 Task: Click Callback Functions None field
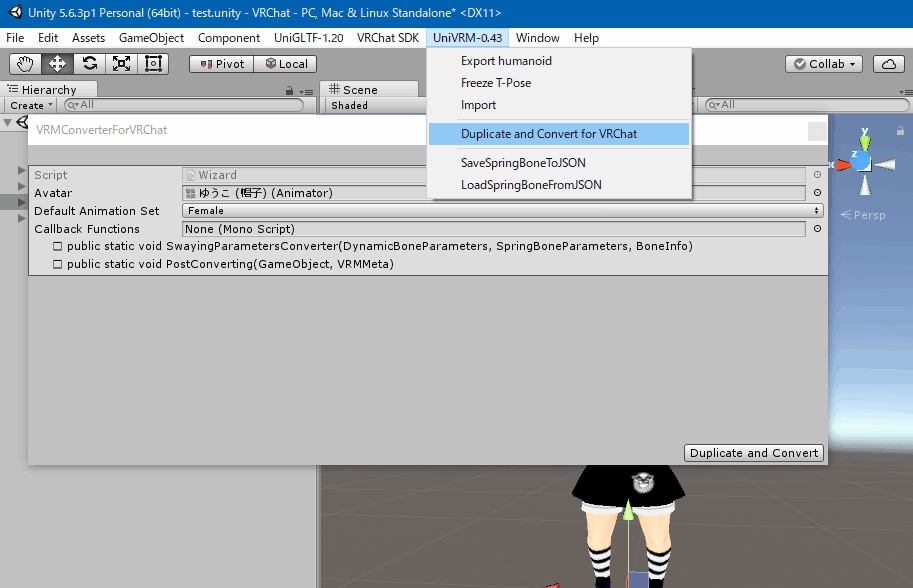tap(494, 229)
